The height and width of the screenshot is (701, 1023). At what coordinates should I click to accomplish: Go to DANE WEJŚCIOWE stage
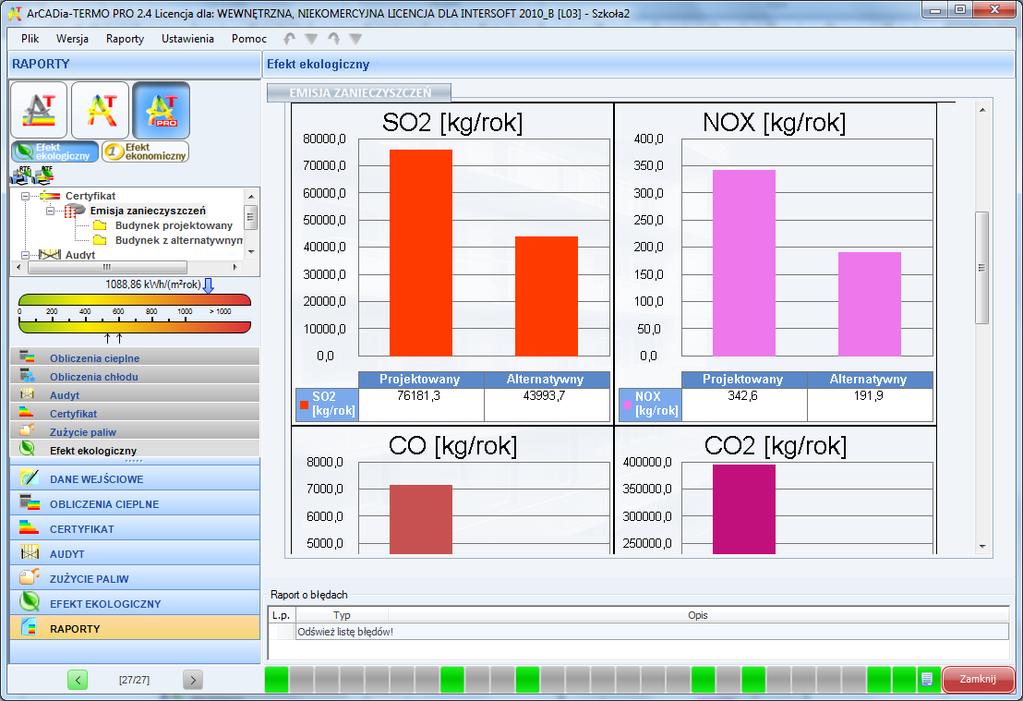(x=135, y=478)
